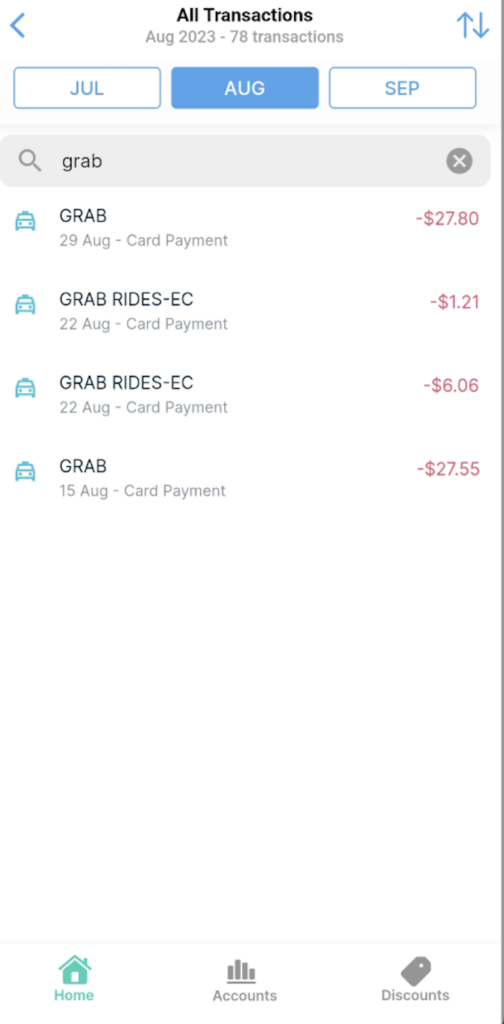504x1024 pixels.
Task: Click taxi icon of 29 Aug GRAB
Action: click(25, 221)
